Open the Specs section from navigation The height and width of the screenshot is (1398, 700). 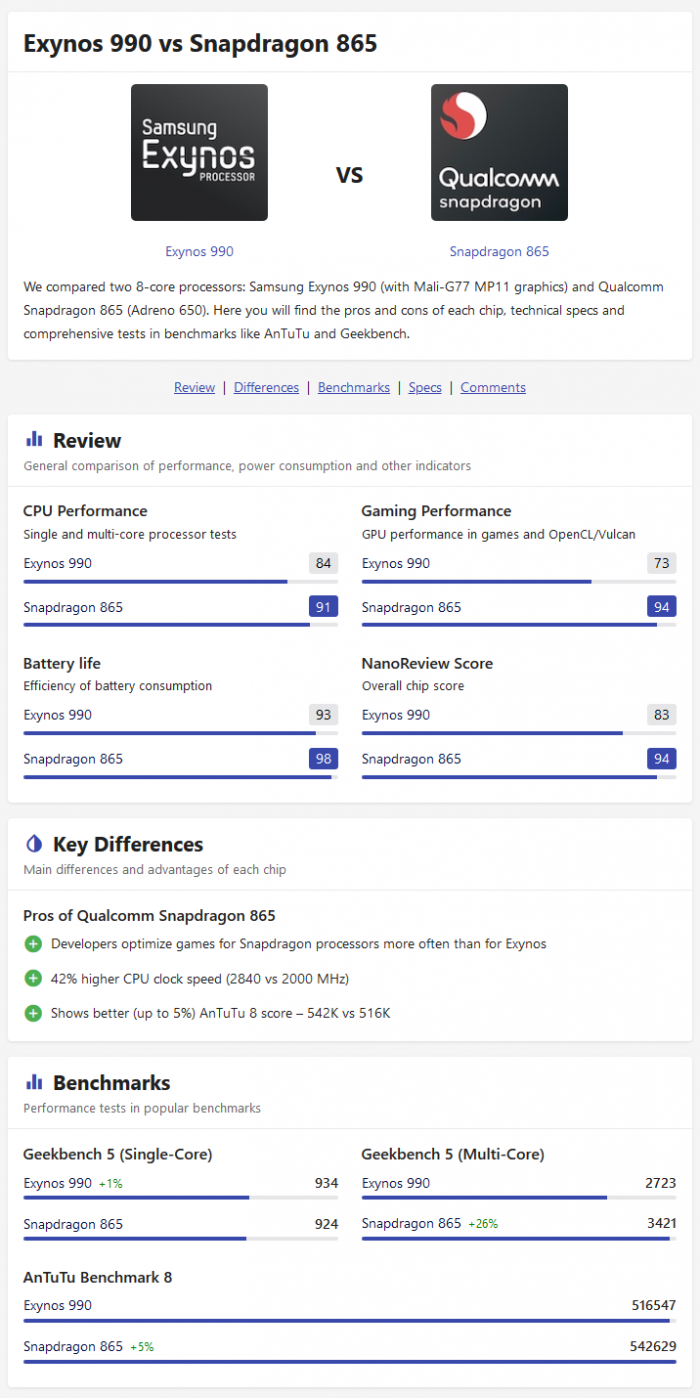(424, 387)
